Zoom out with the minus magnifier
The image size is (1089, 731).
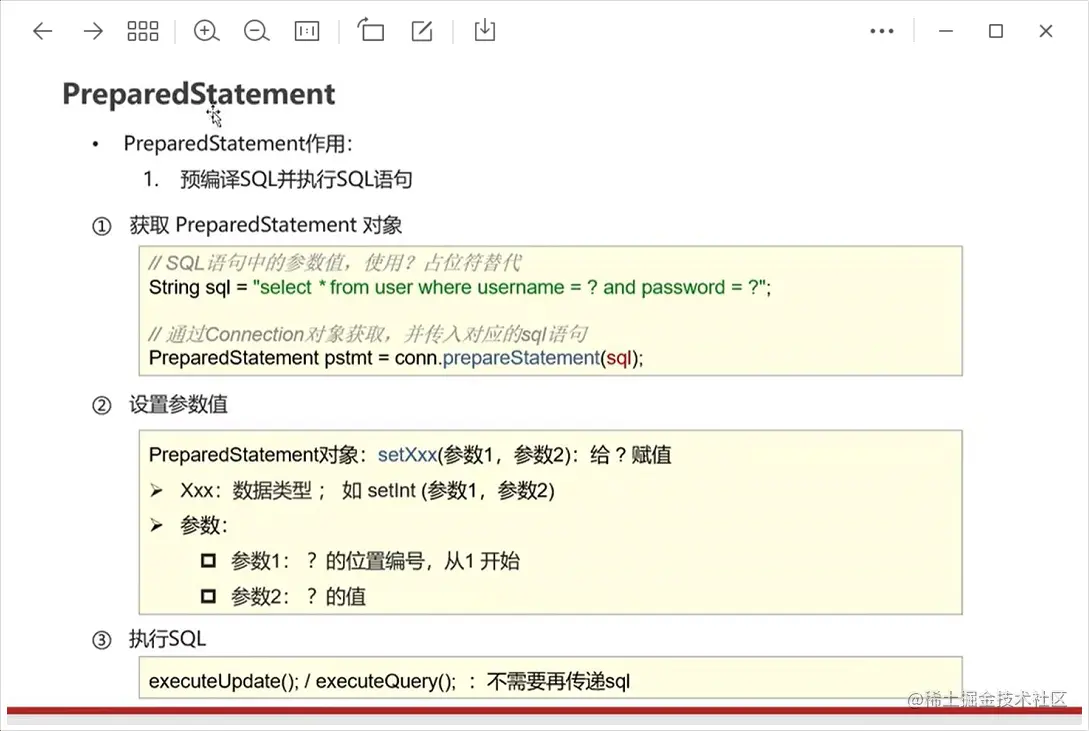click(256, 31)
